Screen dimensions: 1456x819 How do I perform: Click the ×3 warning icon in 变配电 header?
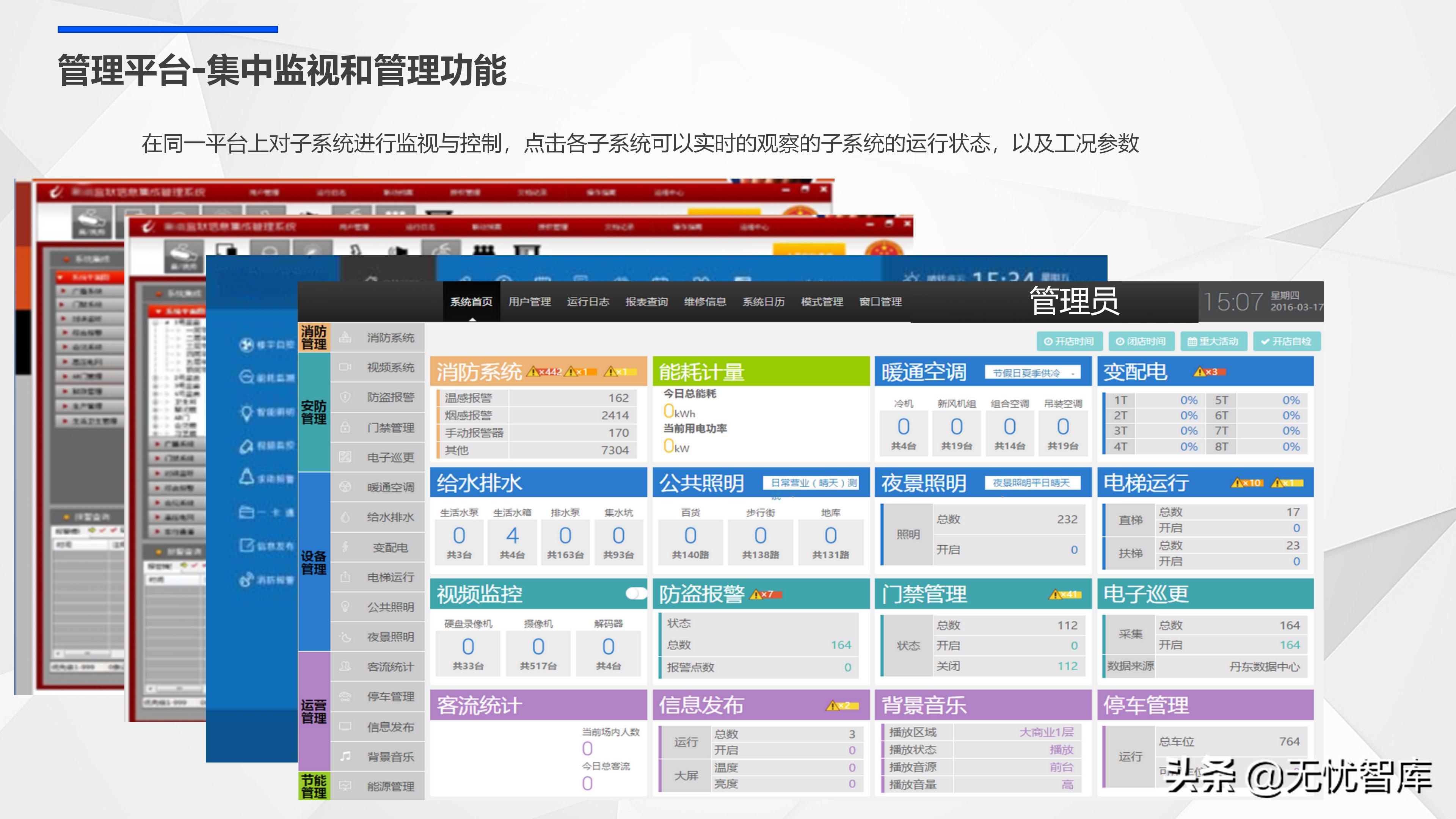1209,372
